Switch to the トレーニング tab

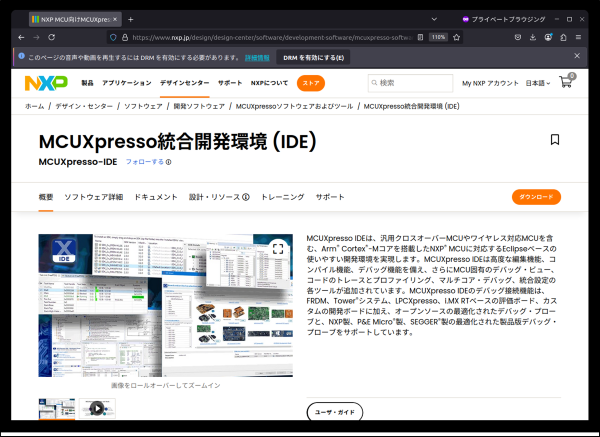pyautogui.click(x=283, y=197)
